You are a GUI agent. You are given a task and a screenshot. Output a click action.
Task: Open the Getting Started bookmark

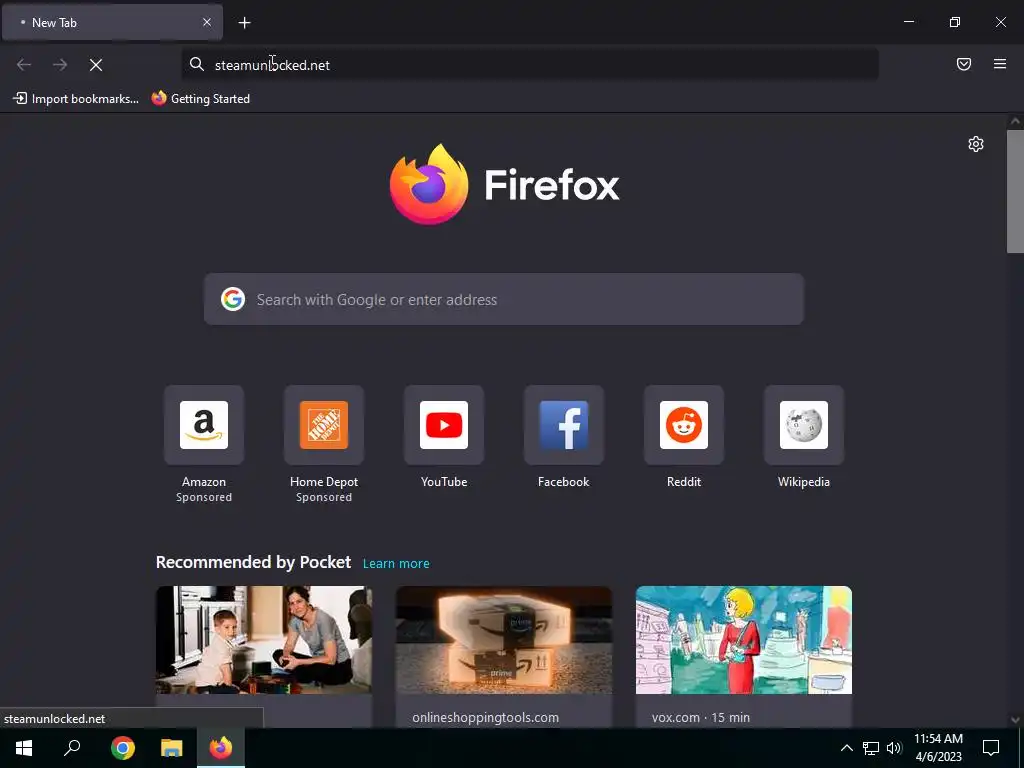201,99
